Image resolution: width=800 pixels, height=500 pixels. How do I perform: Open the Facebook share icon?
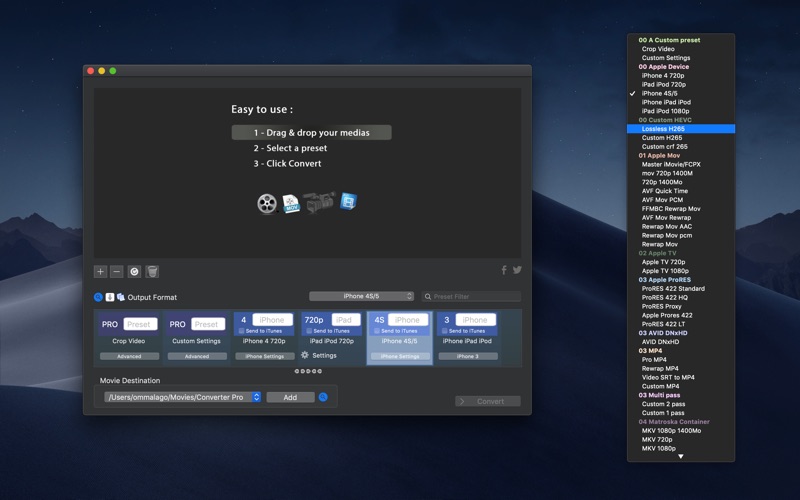504,270
